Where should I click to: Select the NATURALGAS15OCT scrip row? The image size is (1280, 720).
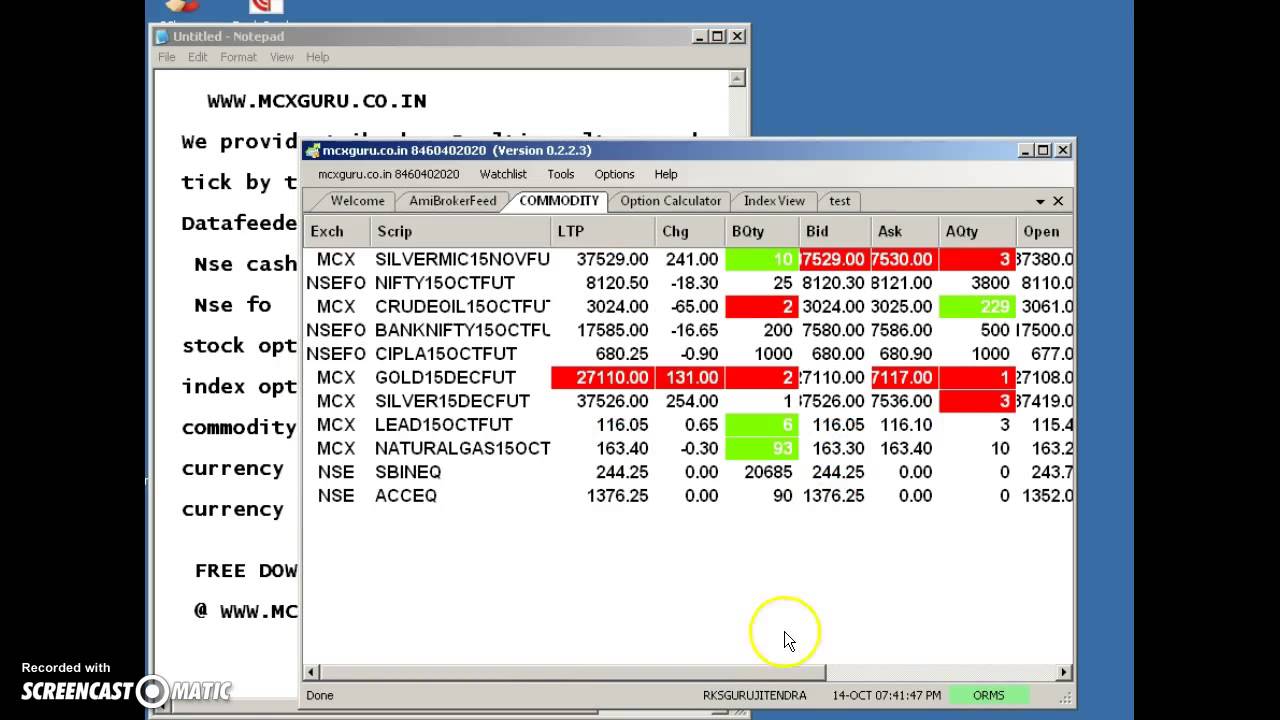coord(688,448)
